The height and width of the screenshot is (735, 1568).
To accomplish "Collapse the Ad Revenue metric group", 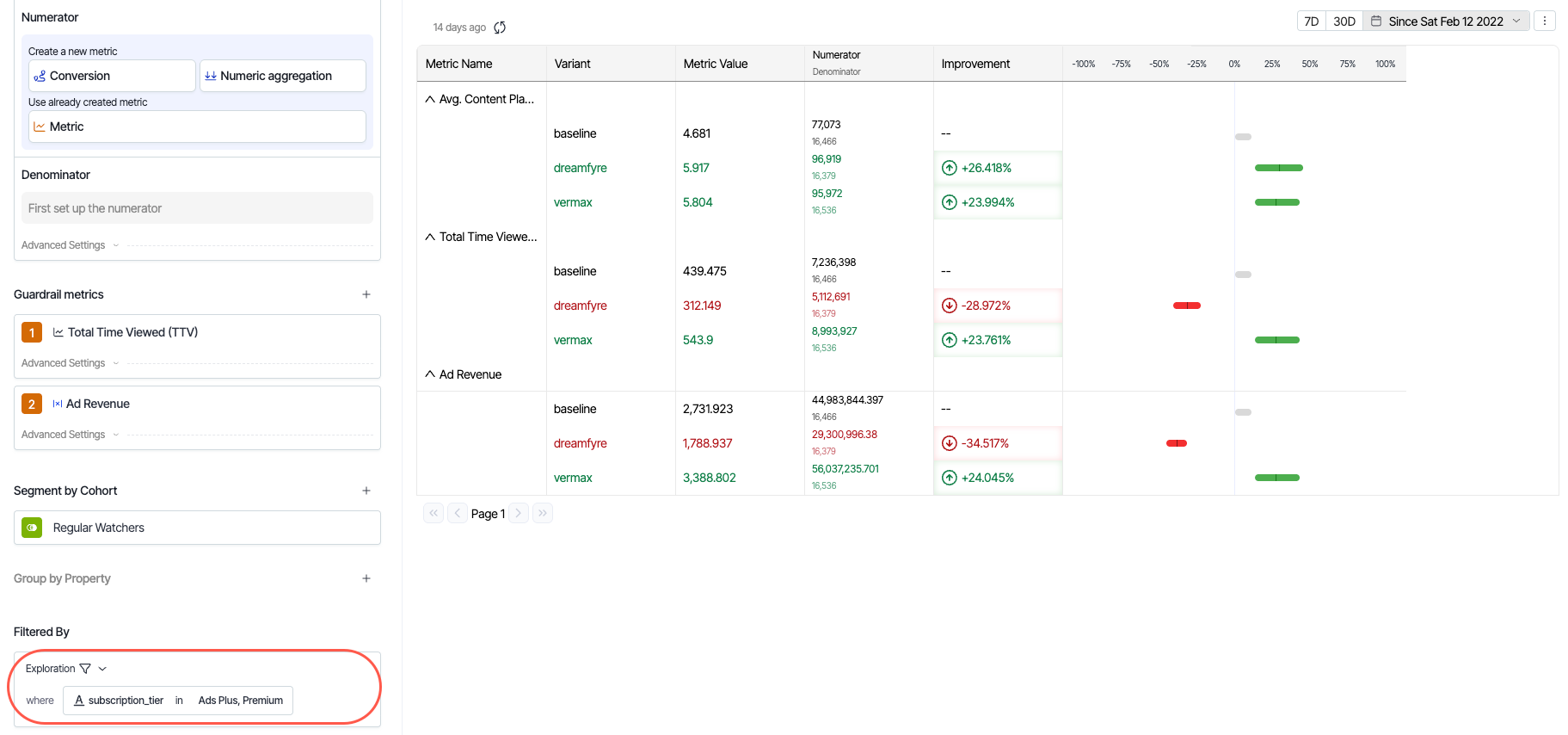I will coord(430,374).
